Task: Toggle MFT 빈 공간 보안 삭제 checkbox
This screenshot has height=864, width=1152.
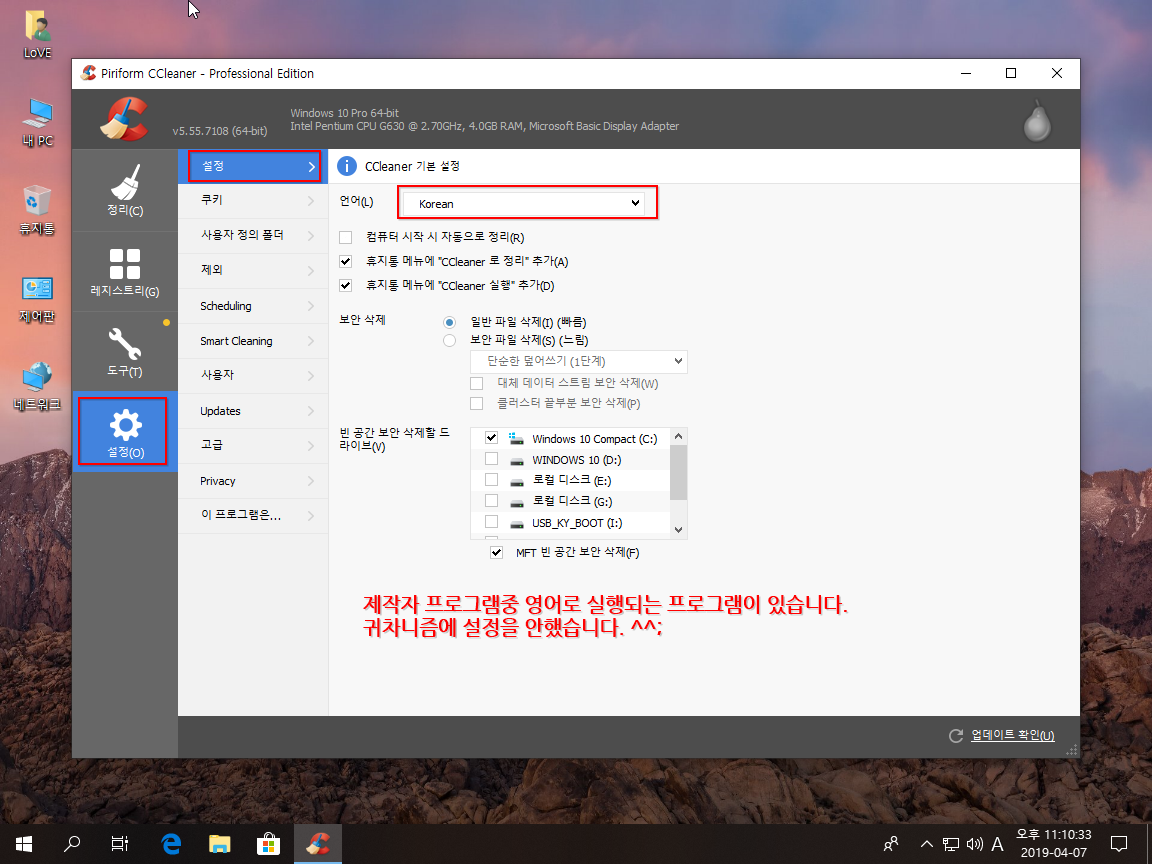Action: tap(497, 552)
